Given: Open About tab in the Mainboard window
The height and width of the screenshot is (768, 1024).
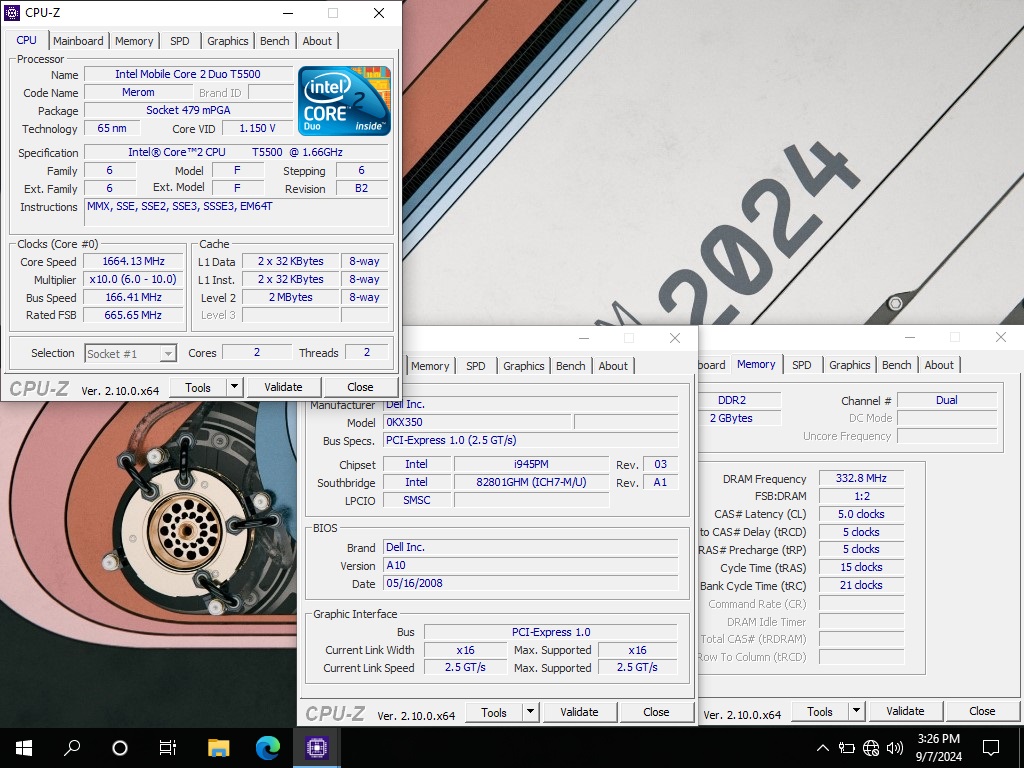Looking at the screenshot, I should click(613, 366).
